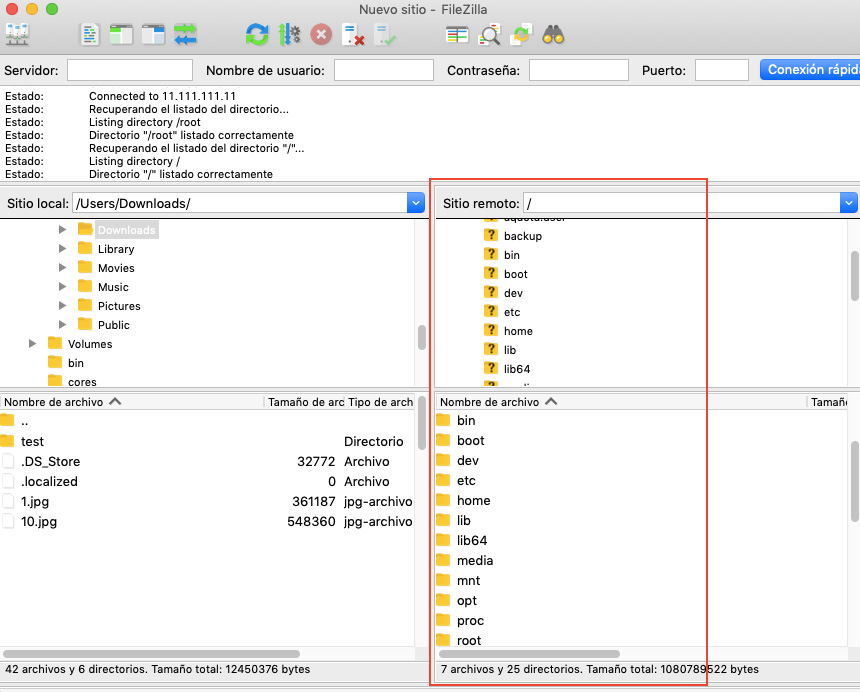Expand the Volumes folder tree node
The image size is (860, 692).
pos(33,344)
